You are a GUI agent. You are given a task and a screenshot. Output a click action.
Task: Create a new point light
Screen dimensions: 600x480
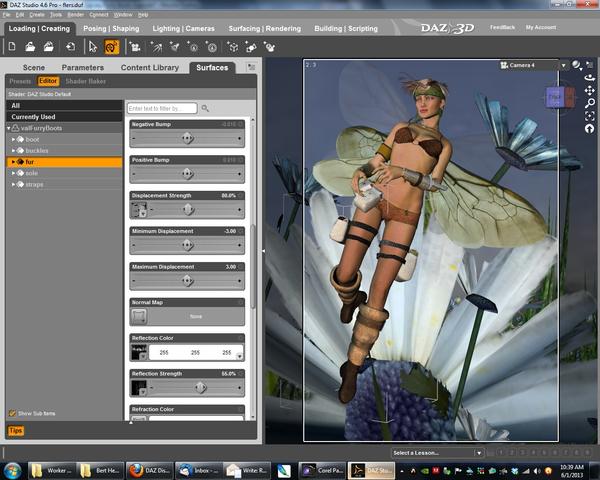(x=193, y=47)
